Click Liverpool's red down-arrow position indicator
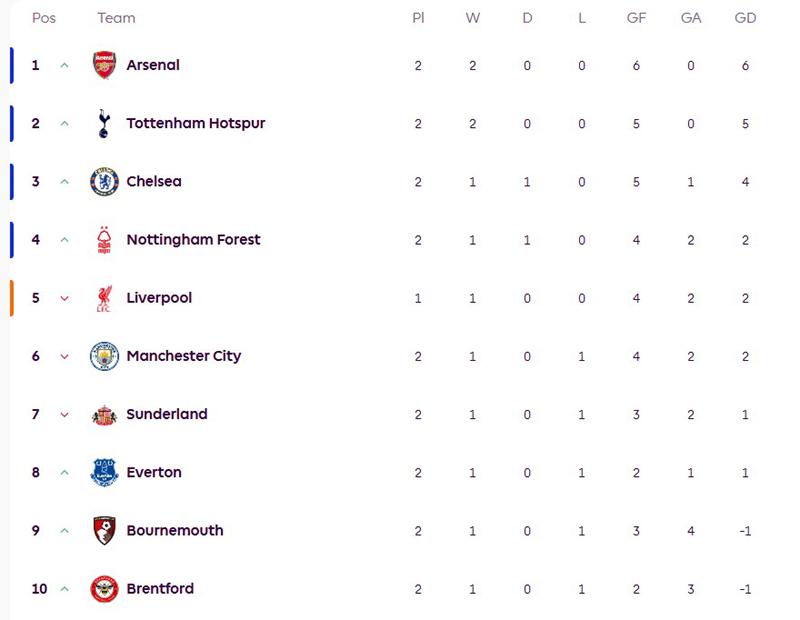 pos(65,299)
